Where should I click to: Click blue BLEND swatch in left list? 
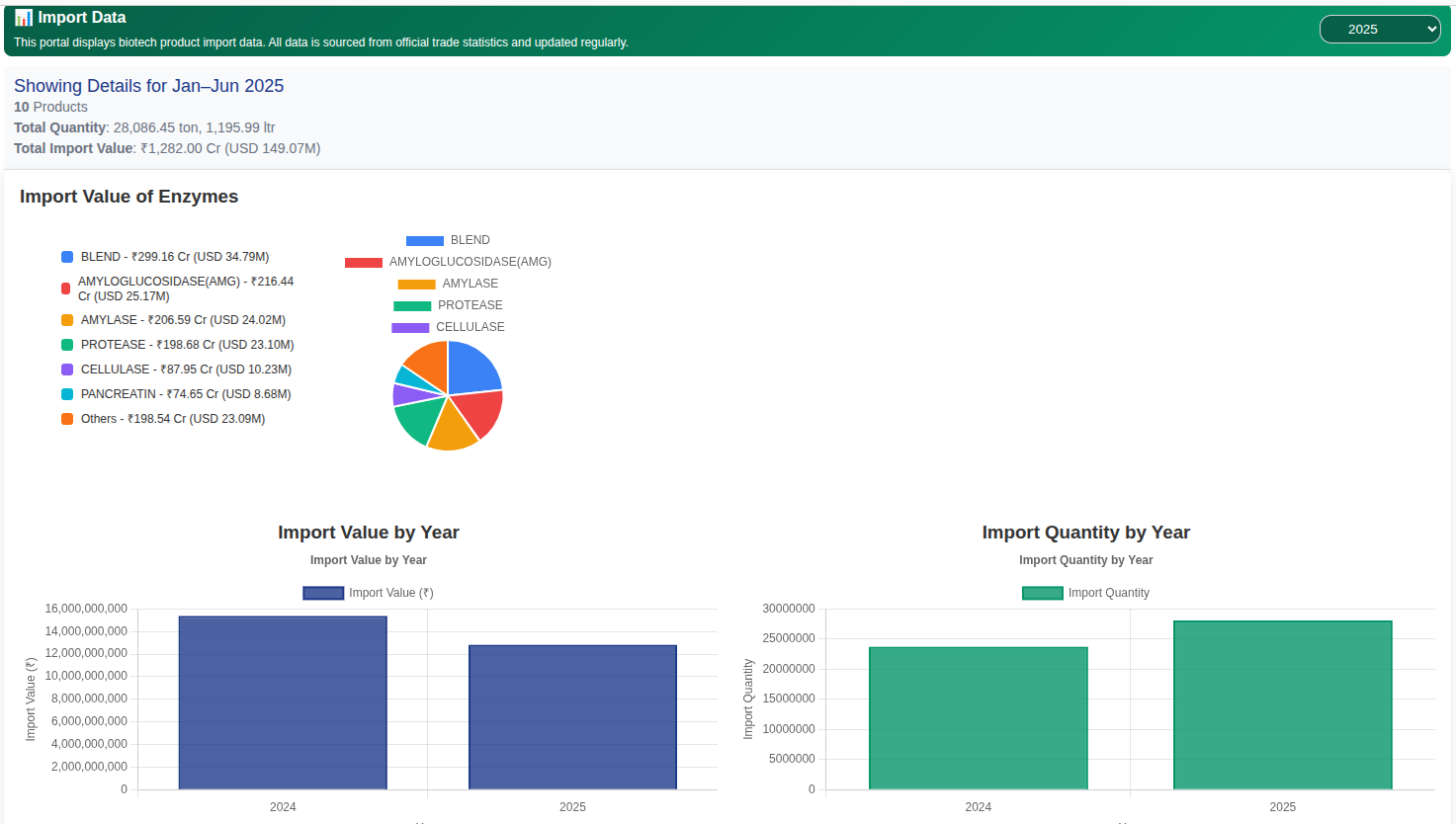pyautogui.click(x=67, y=257)
